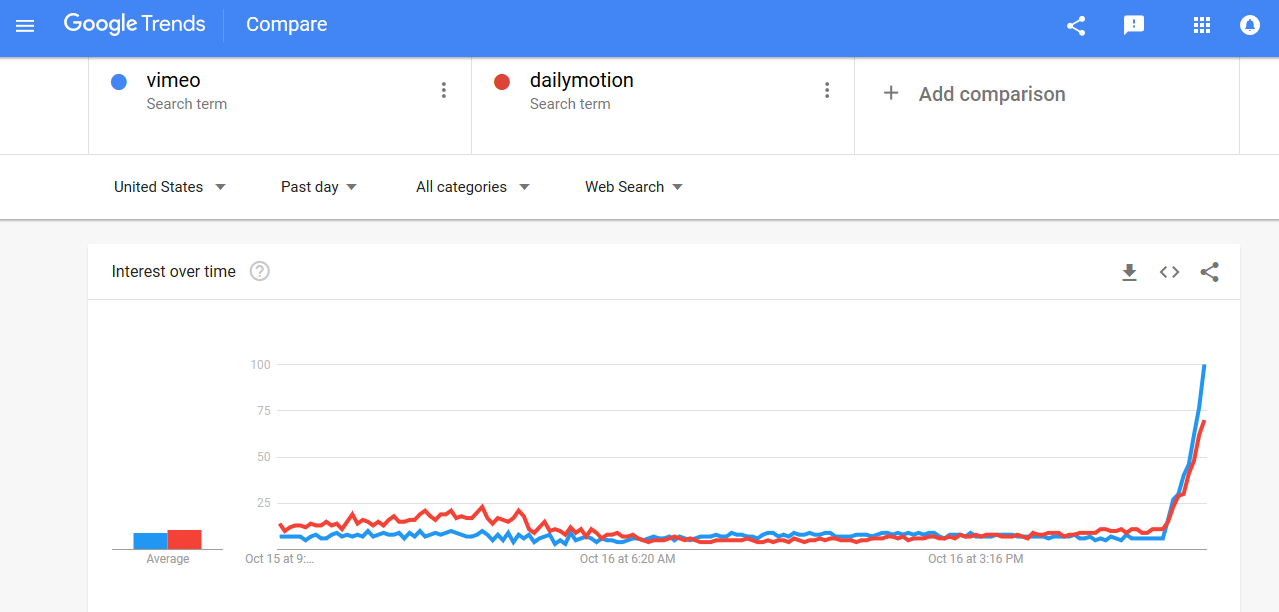Image resolution: width=1279 pixels, height=612 pixels.
Task: Open the send feedback icon
Action: pyautogui.click(x=1134, y=26)
